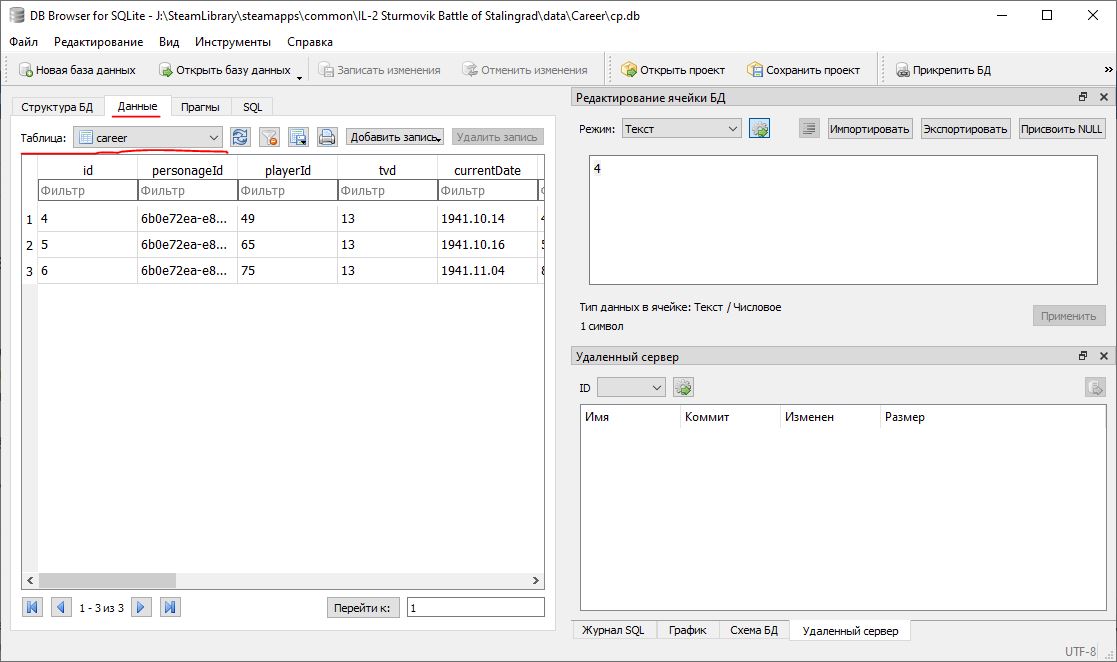Switch to Данные tab
Screen dimensions: 1117x662
(137, 106)
